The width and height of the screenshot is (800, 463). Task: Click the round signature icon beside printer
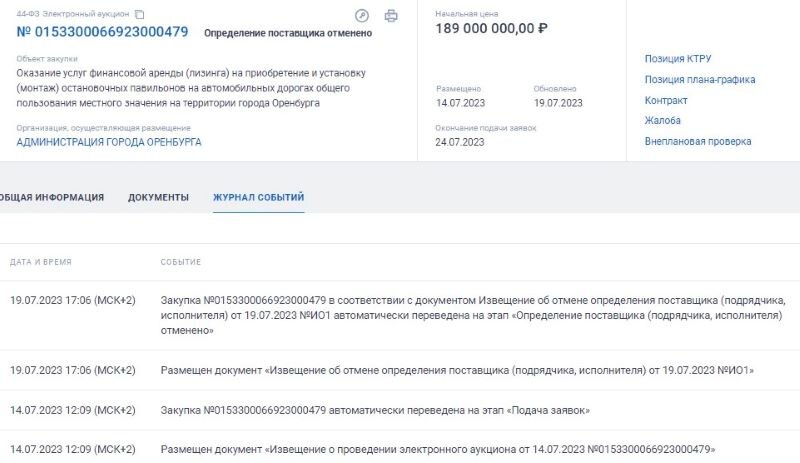click(x=362, y=16)
